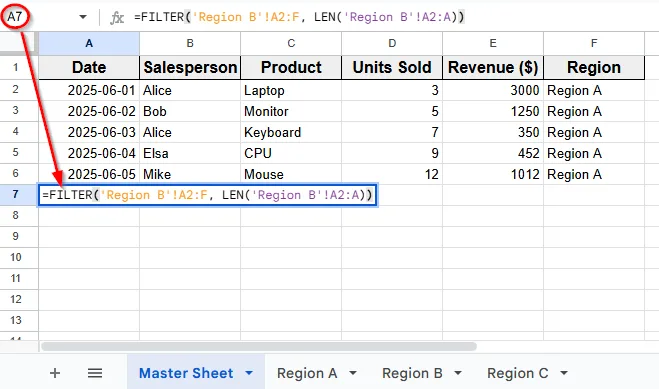
Task: Open the Master Sheet tab dropdown arrow
Action: click(x=249, y=373)
